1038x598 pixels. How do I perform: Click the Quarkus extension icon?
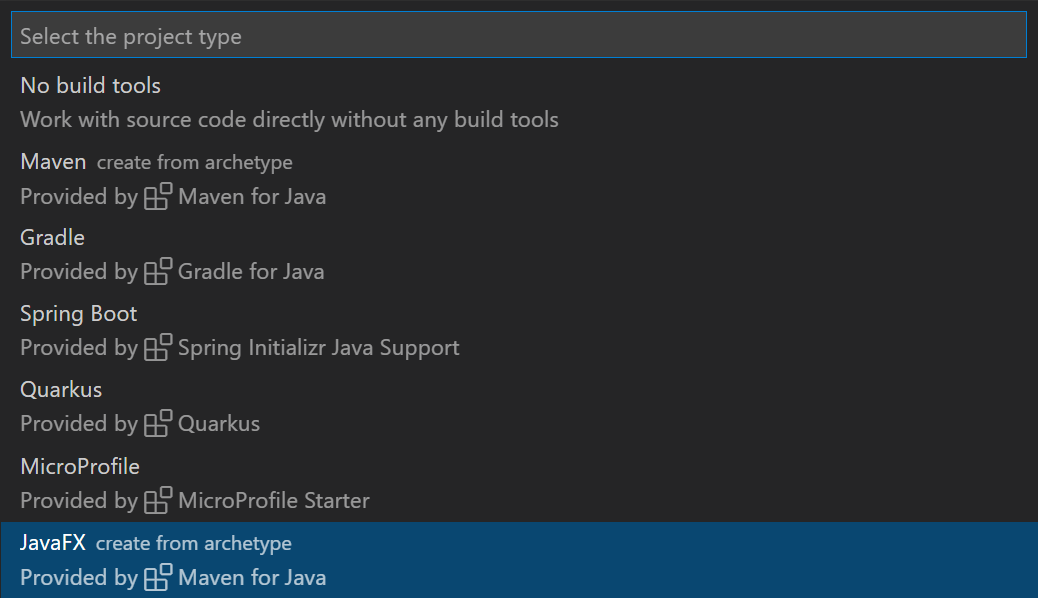click(x=157, y=423)
